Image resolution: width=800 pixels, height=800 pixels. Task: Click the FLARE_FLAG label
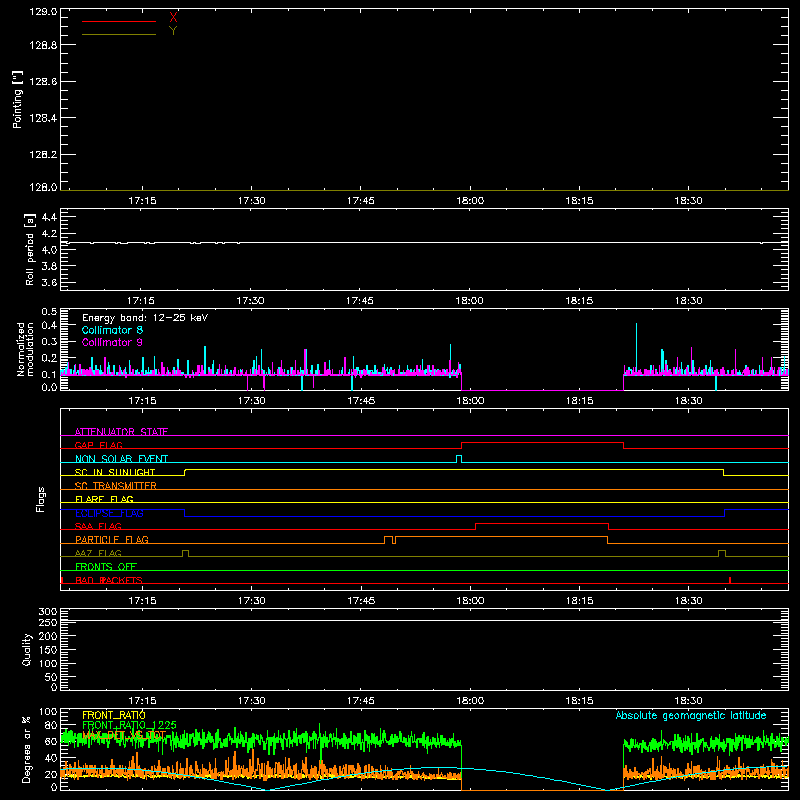[x=104, y=499]
